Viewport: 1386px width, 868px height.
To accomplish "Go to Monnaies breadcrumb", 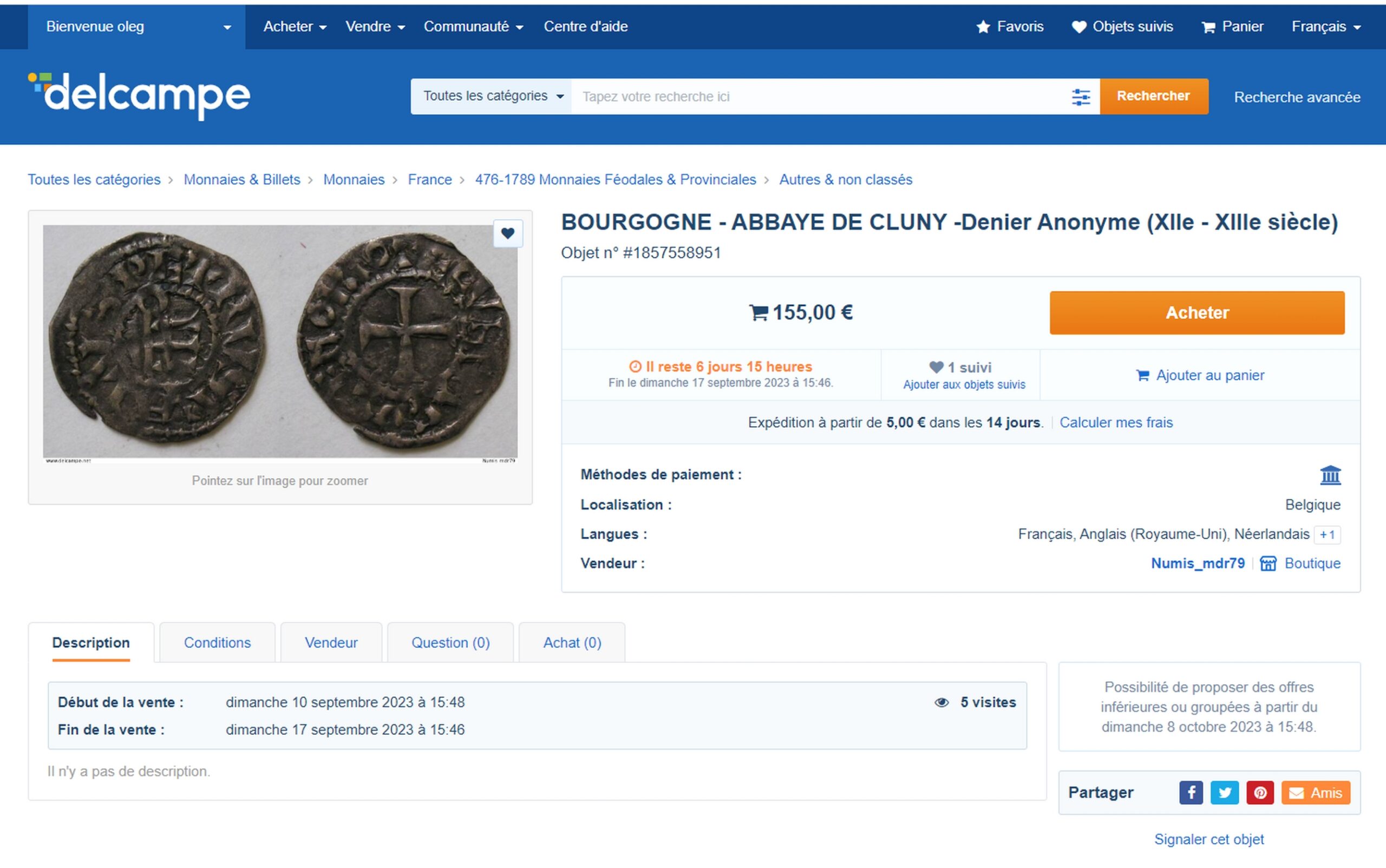I will click(354, 180).
